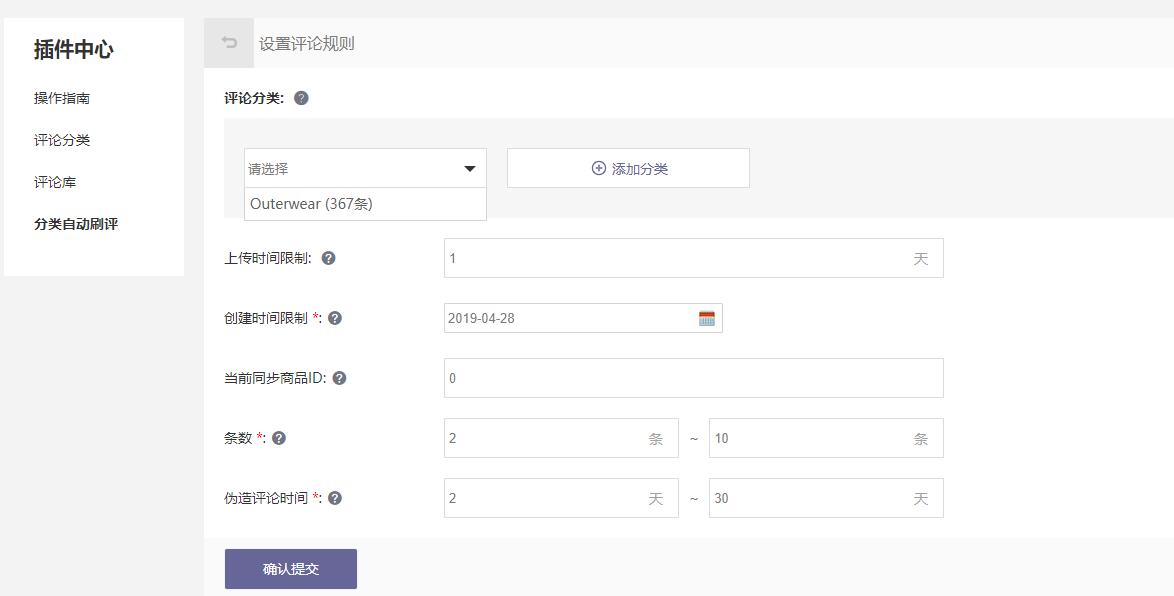Go to 评论分类 sidebar menu

click(x=62, y=140)
